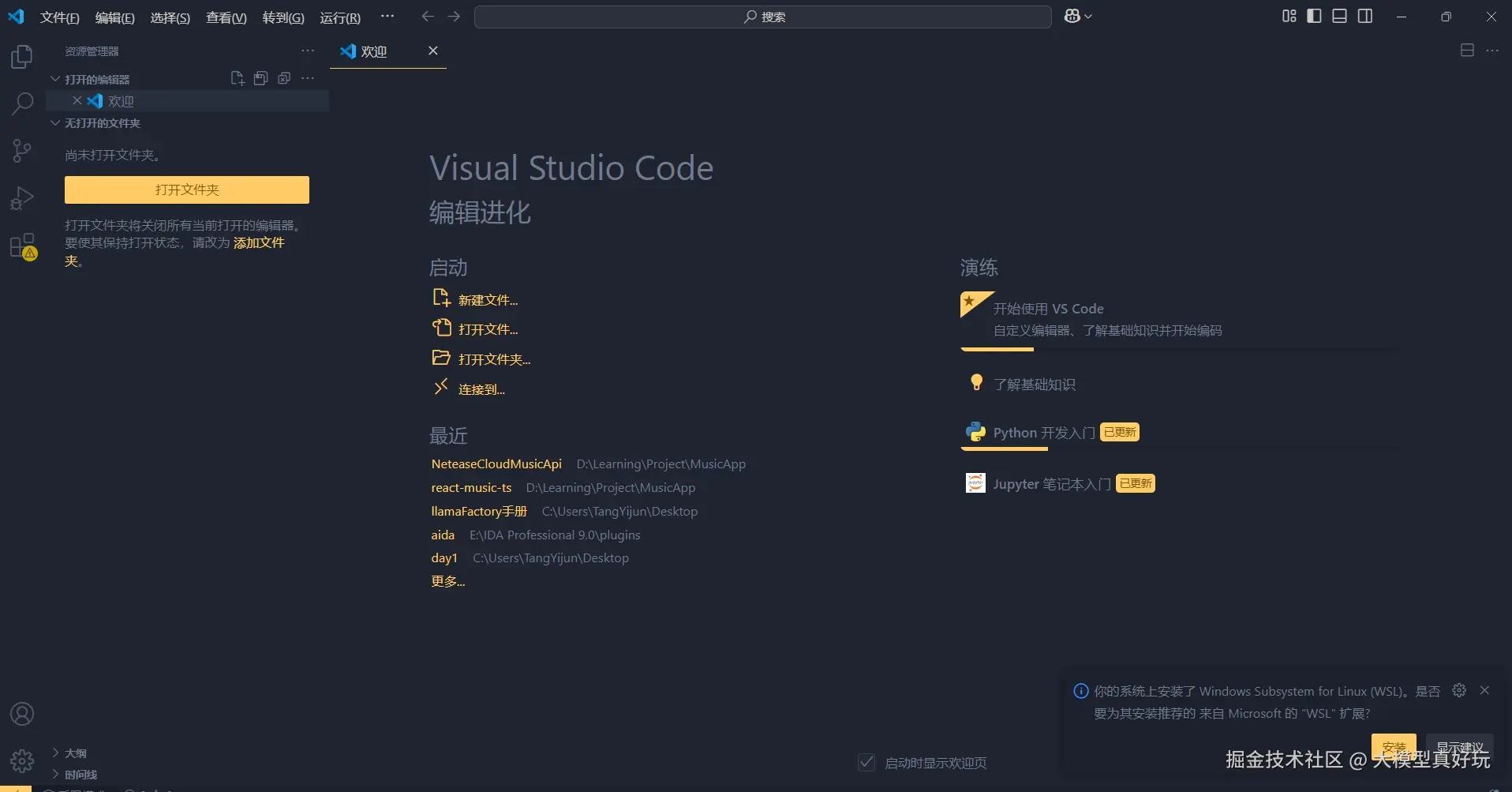Open recent folder day1
Screen dimensions: 1512x792
point(444,557)
